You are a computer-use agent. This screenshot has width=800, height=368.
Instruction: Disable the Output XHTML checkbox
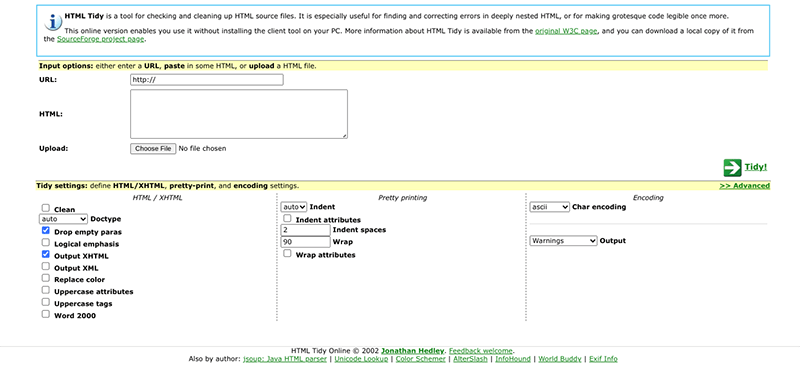coord(46,254)
